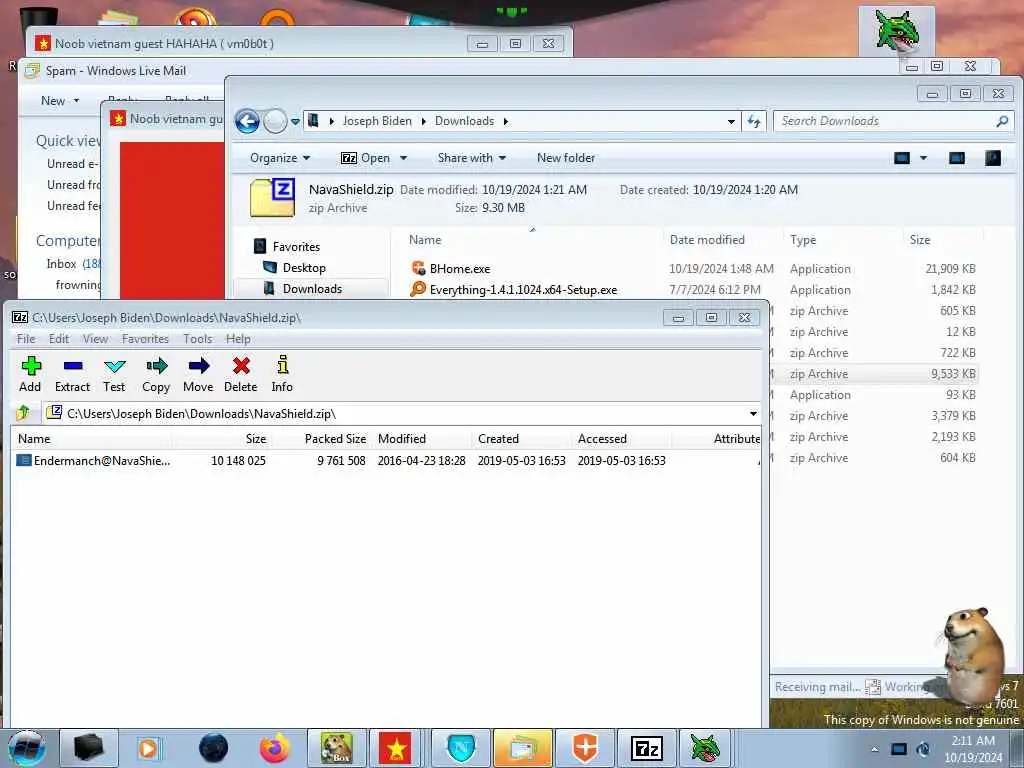
Task: Open Firefox from the taskbar
Action: pyautogui.click(x=274, y=748)
